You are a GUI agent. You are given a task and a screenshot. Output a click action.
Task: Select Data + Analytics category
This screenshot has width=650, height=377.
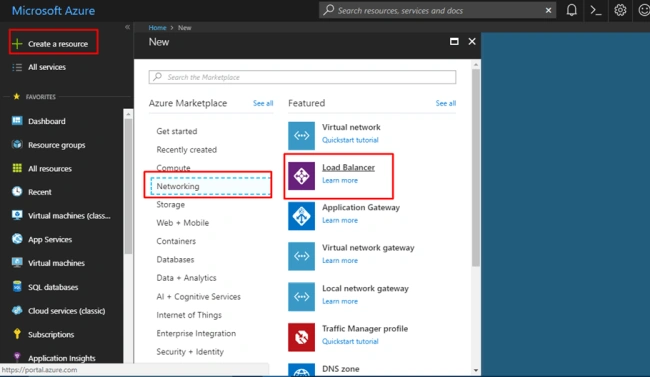[x=186, y=278]
